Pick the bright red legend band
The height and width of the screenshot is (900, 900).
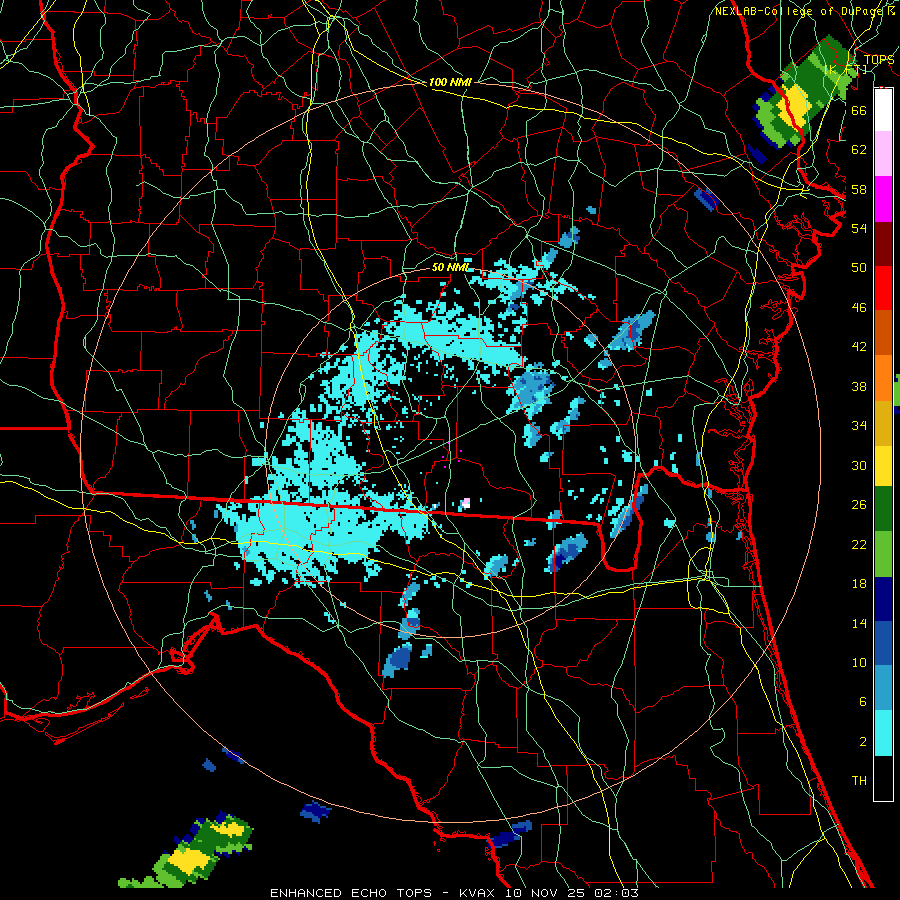coord(883,288)
